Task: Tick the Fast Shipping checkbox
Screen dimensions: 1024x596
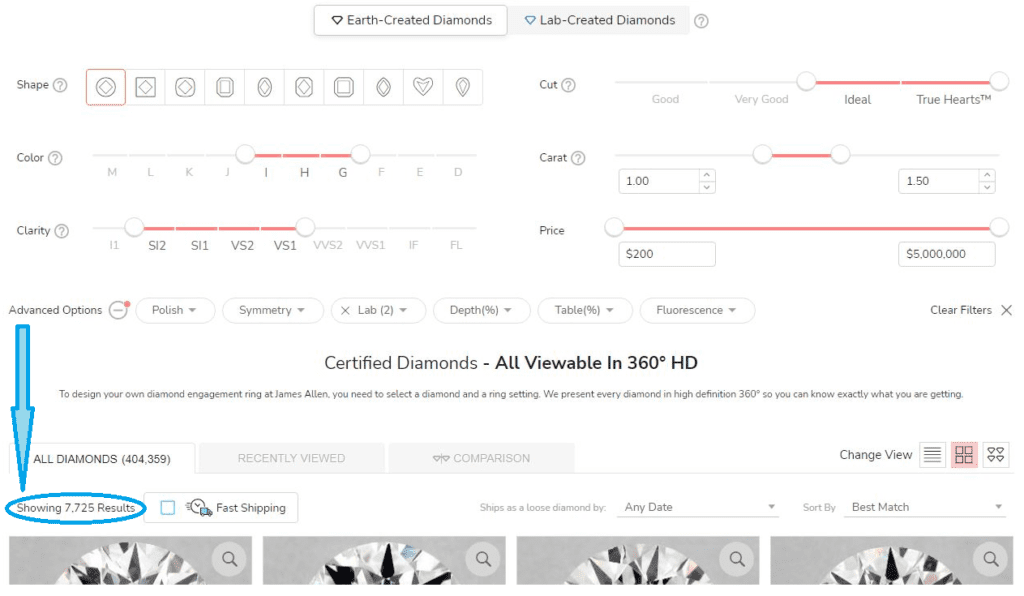Action: pos(168,508)
